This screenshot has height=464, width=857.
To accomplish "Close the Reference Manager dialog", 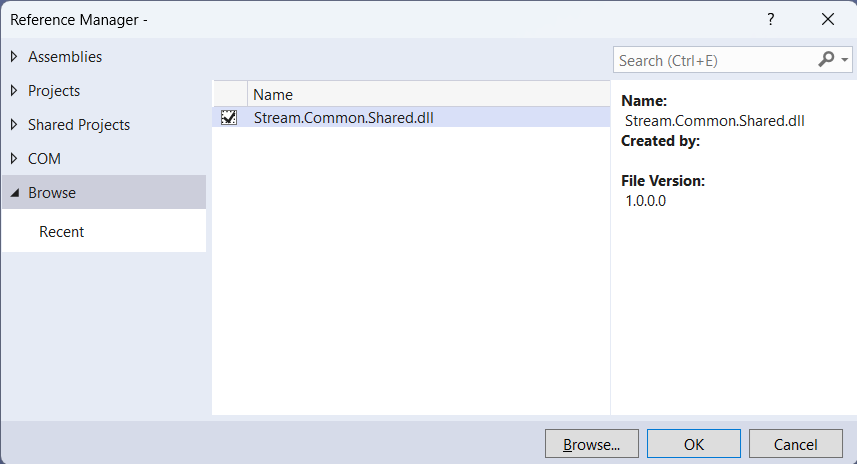I will pyautogui.click(x=827, y=19).
